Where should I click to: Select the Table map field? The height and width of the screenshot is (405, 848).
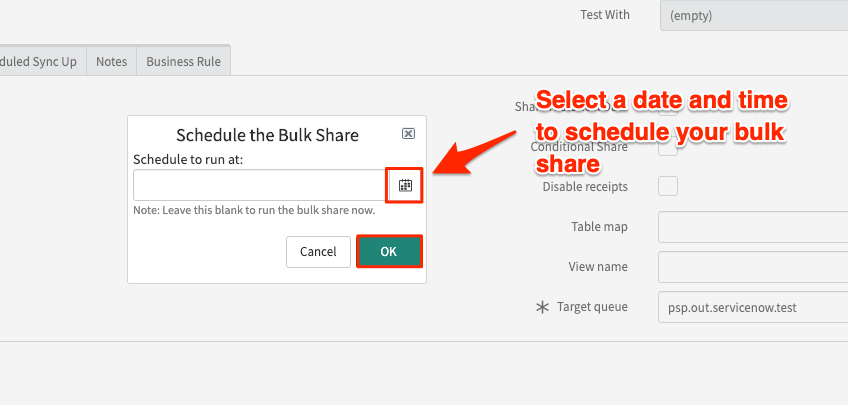click(753, 227)
